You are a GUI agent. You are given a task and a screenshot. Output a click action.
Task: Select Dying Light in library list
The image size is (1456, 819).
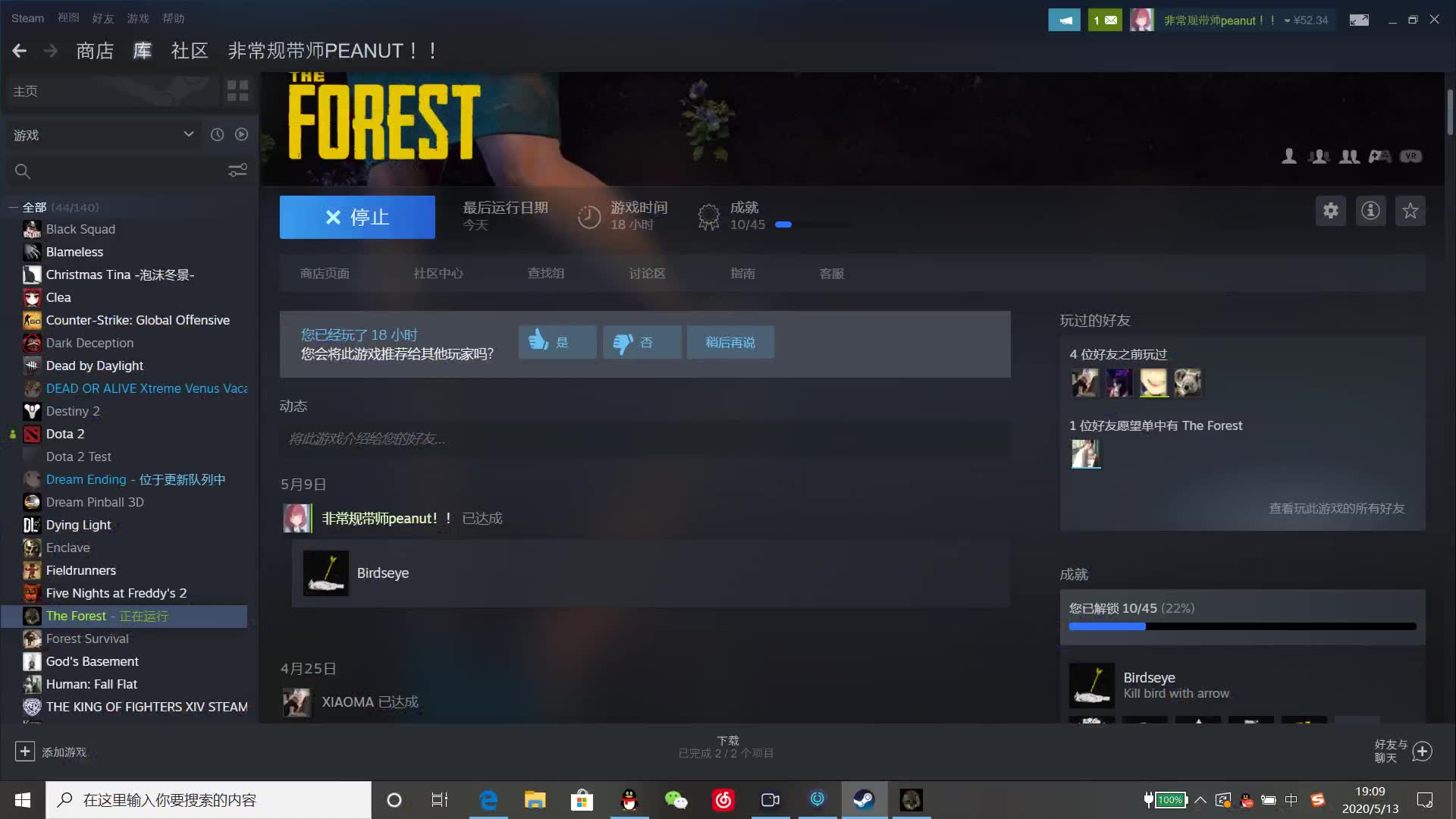coord(78,525)
